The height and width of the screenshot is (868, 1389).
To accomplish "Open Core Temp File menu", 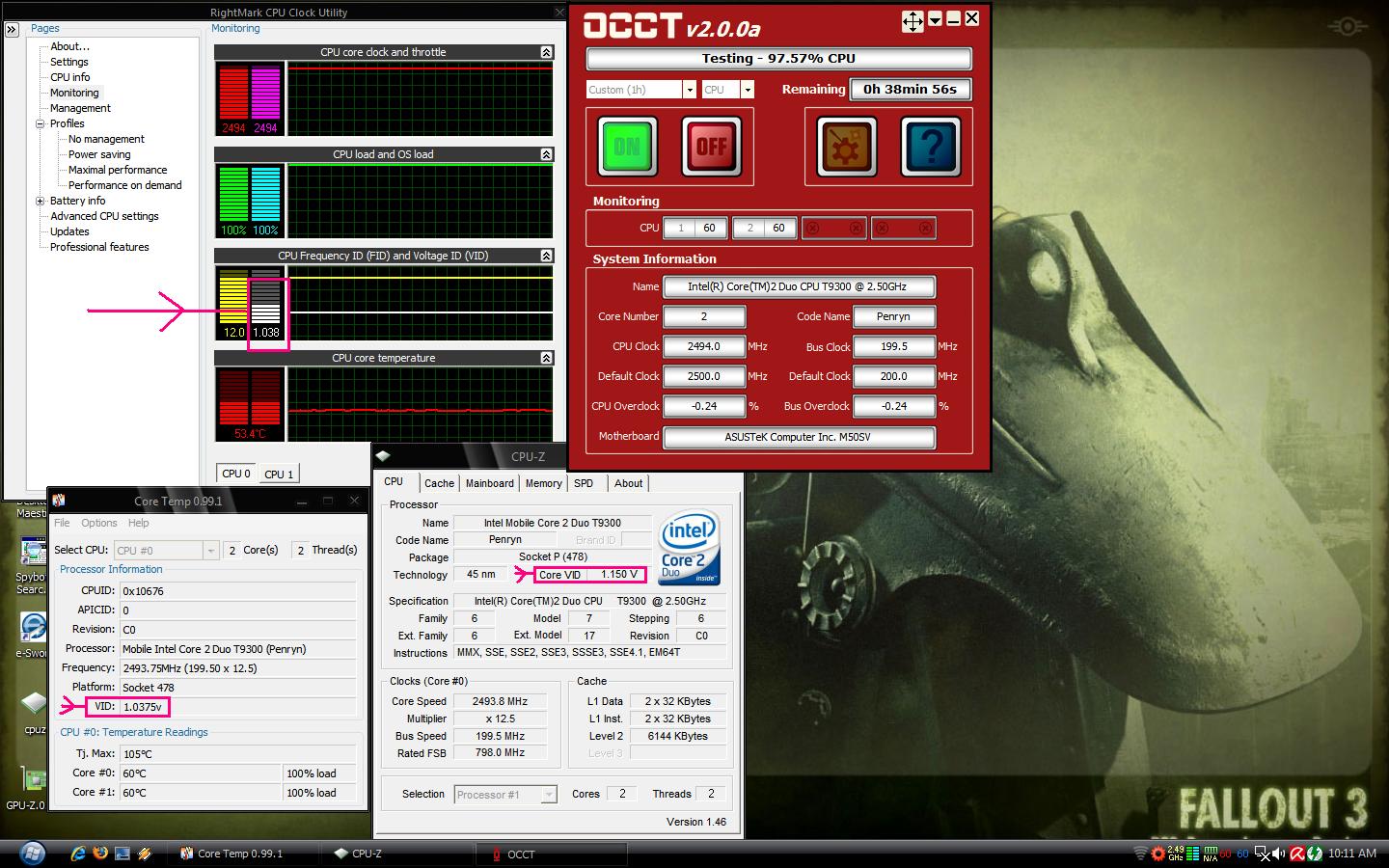I will [62, 523].
